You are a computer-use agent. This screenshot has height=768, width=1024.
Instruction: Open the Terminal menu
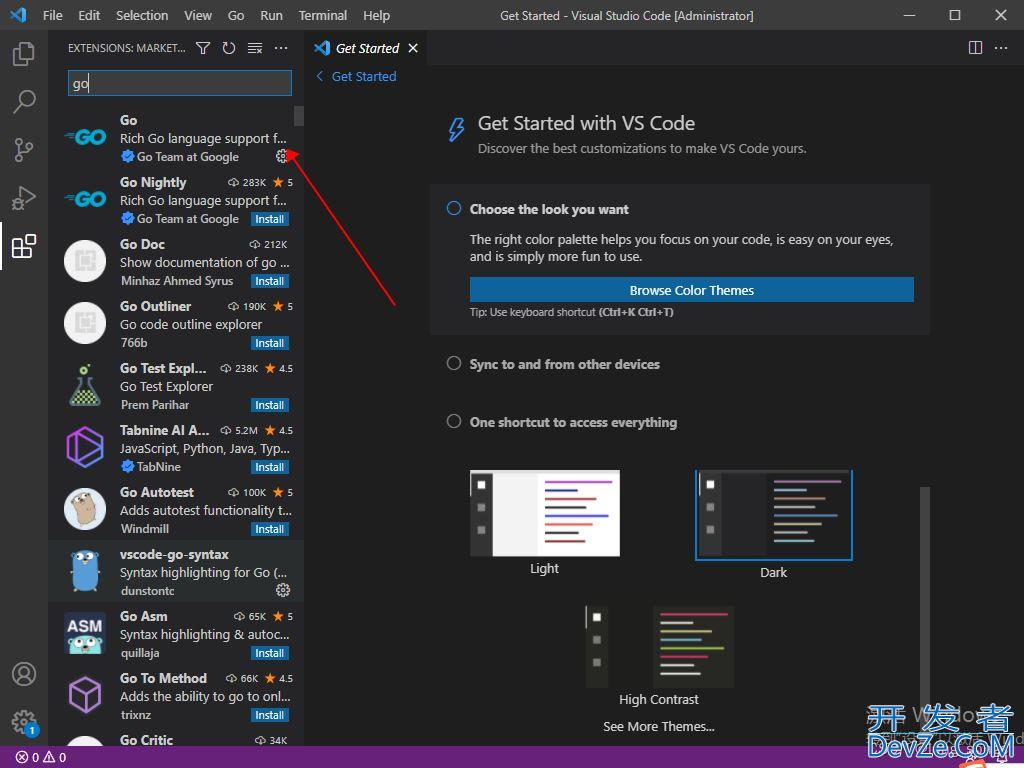click(x=323, y=15)
